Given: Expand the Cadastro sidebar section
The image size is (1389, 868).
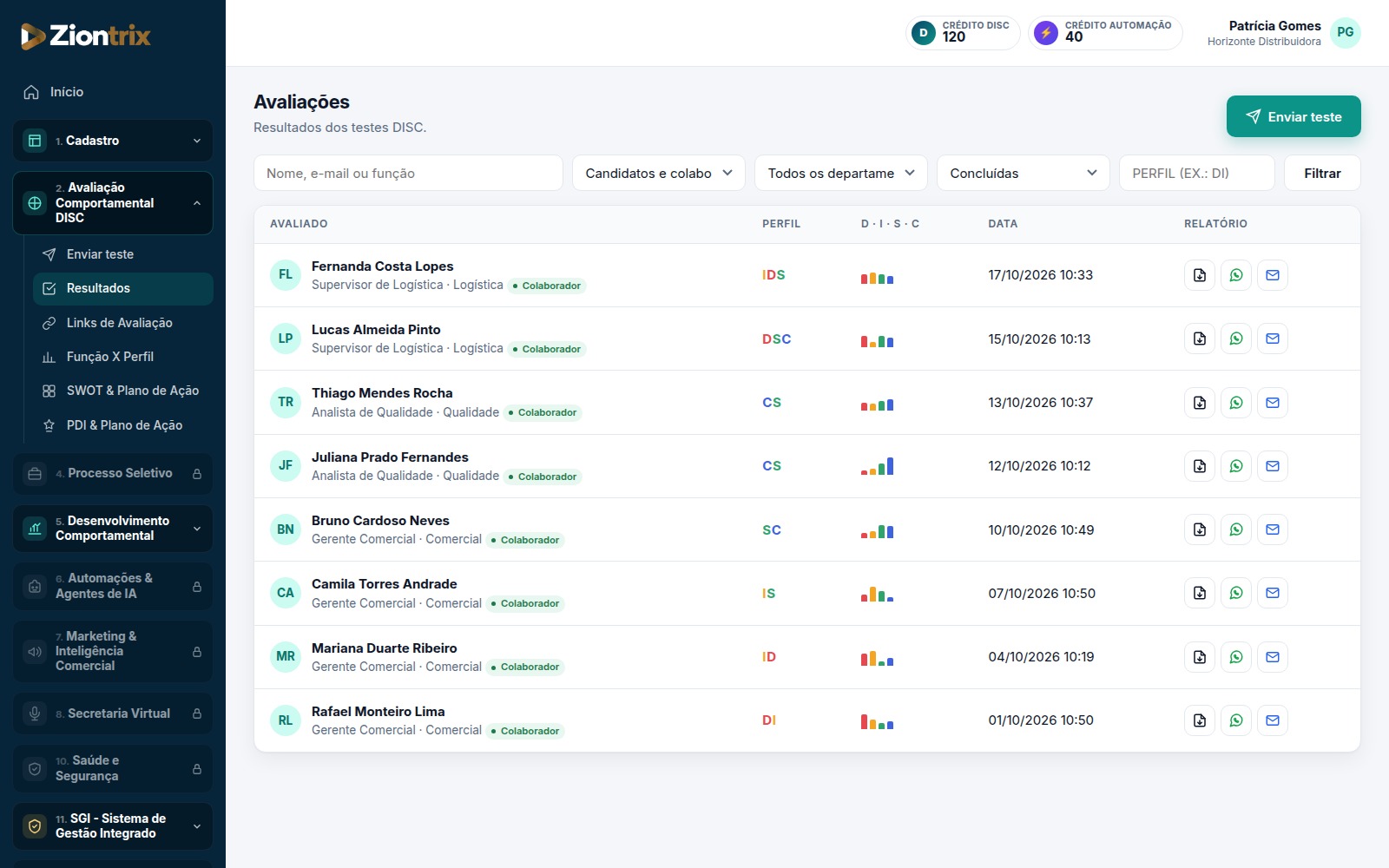Looking at the screenshot, I should click(x=113, y=141).
